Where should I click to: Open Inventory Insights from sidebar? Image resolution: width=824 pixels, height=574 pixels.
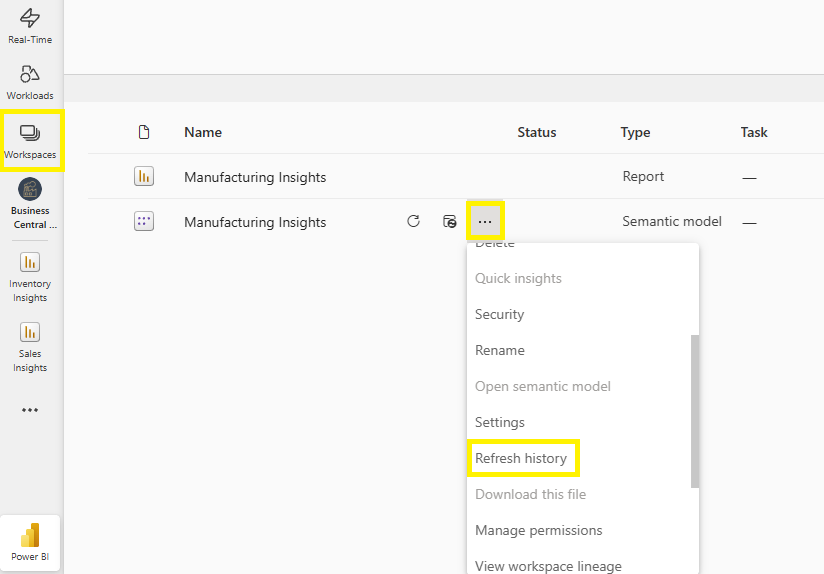(30, 276)
